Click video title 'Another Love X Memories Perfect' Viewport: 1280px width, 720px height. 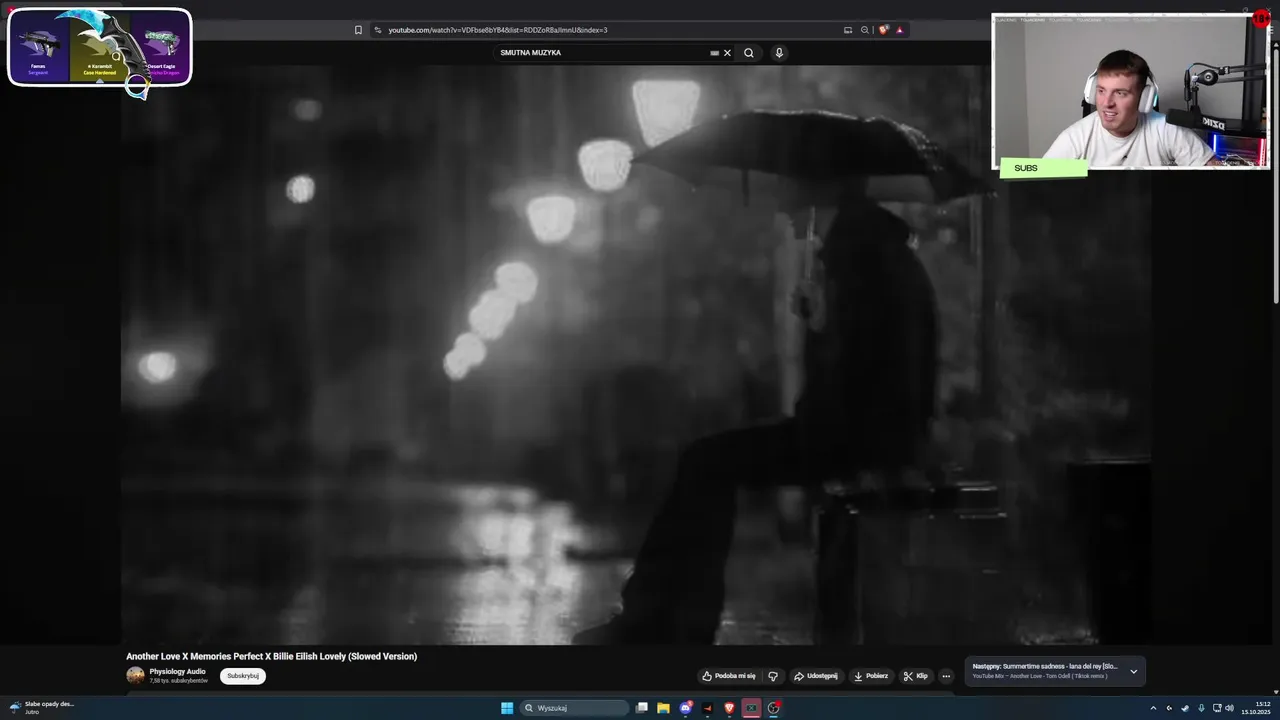coord(271,657)
